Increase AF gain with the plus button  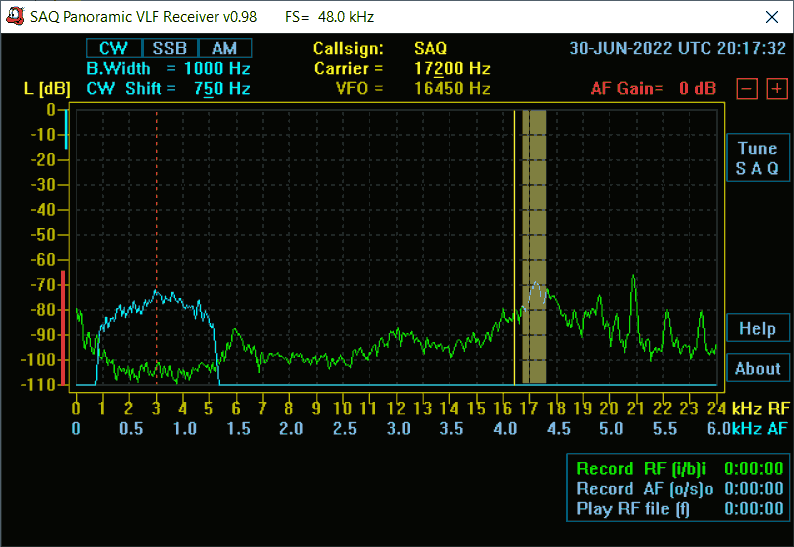[x=776, y=89]
